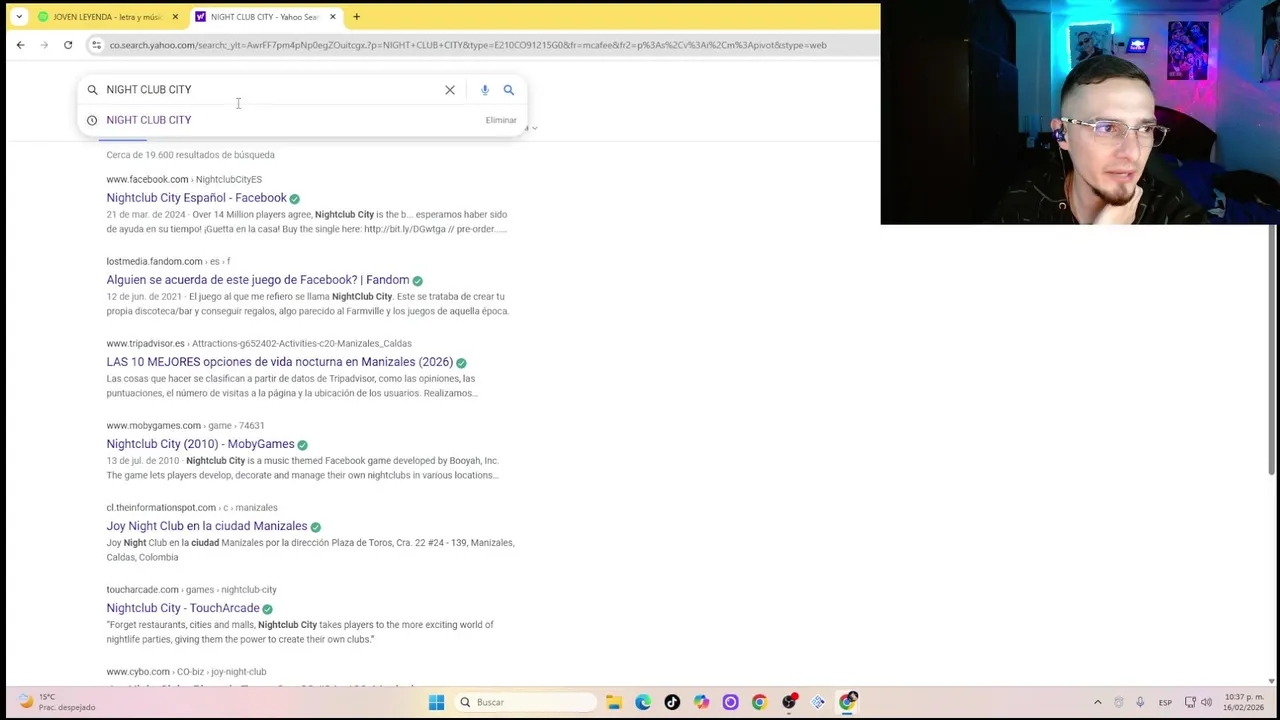Open Google Chrome from the taskbar

[759, 702]
